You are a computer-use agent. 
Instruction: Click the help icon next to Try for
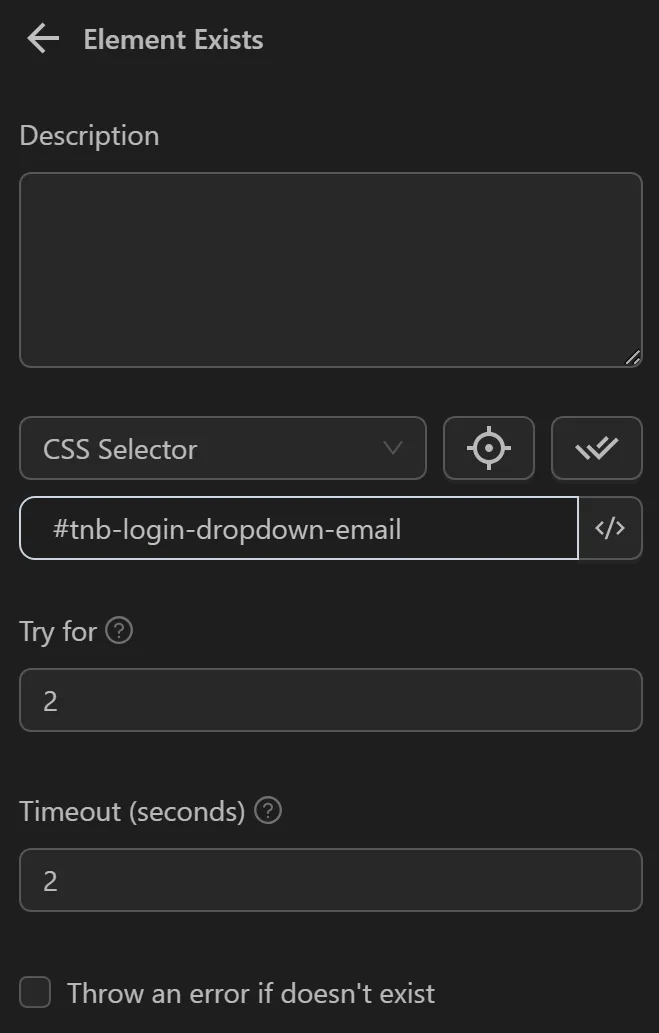(119, 629)
